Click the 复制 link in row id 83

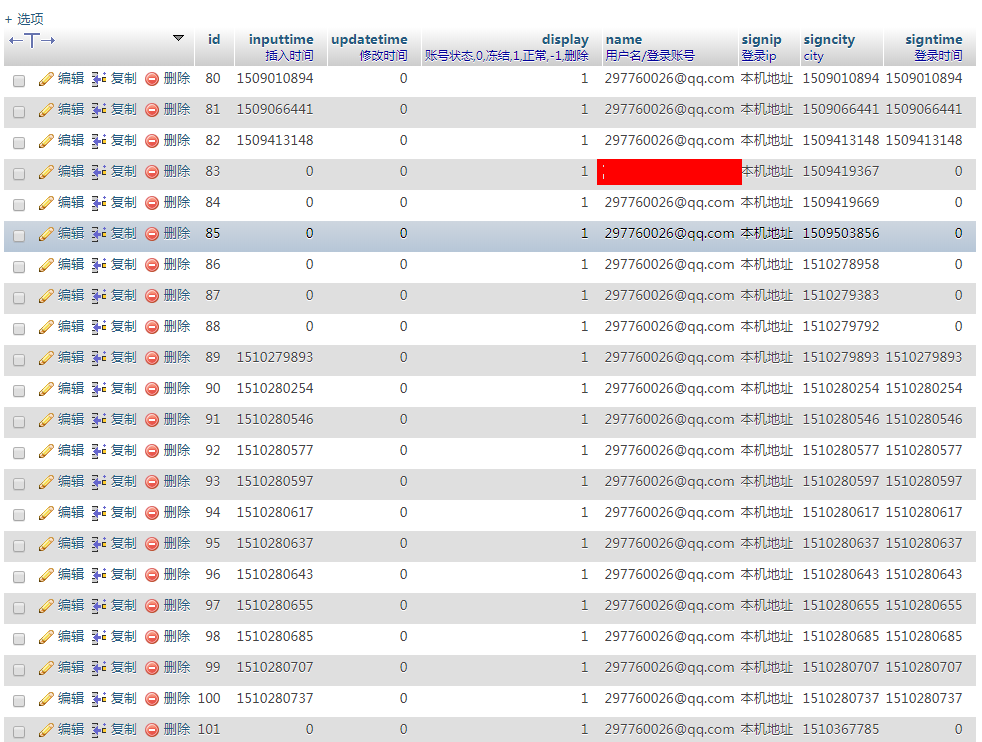click(x=124, y=172)
